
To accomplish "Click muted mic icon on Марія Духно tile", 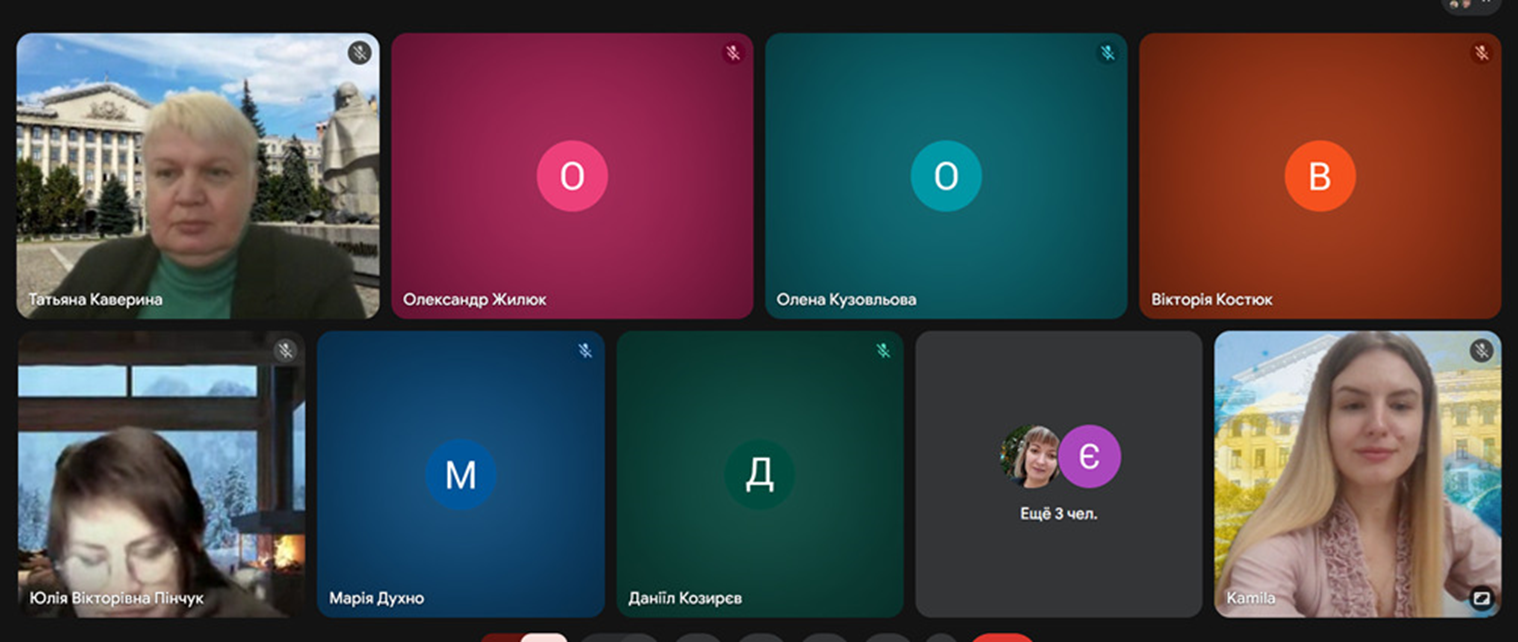I will coord(585,350).
